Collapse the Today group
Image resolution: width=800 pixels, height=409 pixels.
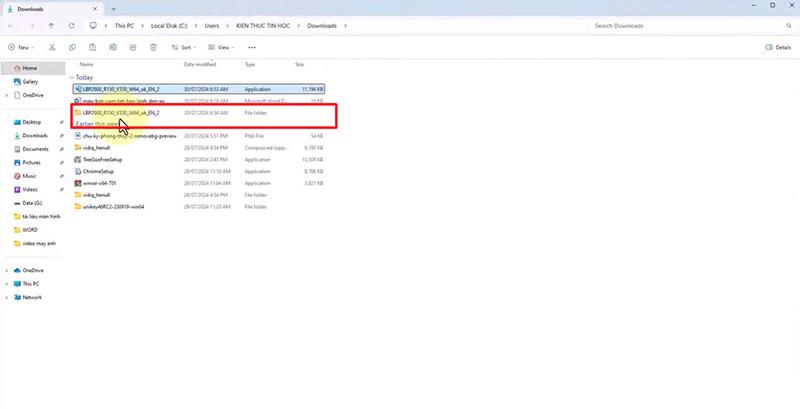tap(72, 78)
